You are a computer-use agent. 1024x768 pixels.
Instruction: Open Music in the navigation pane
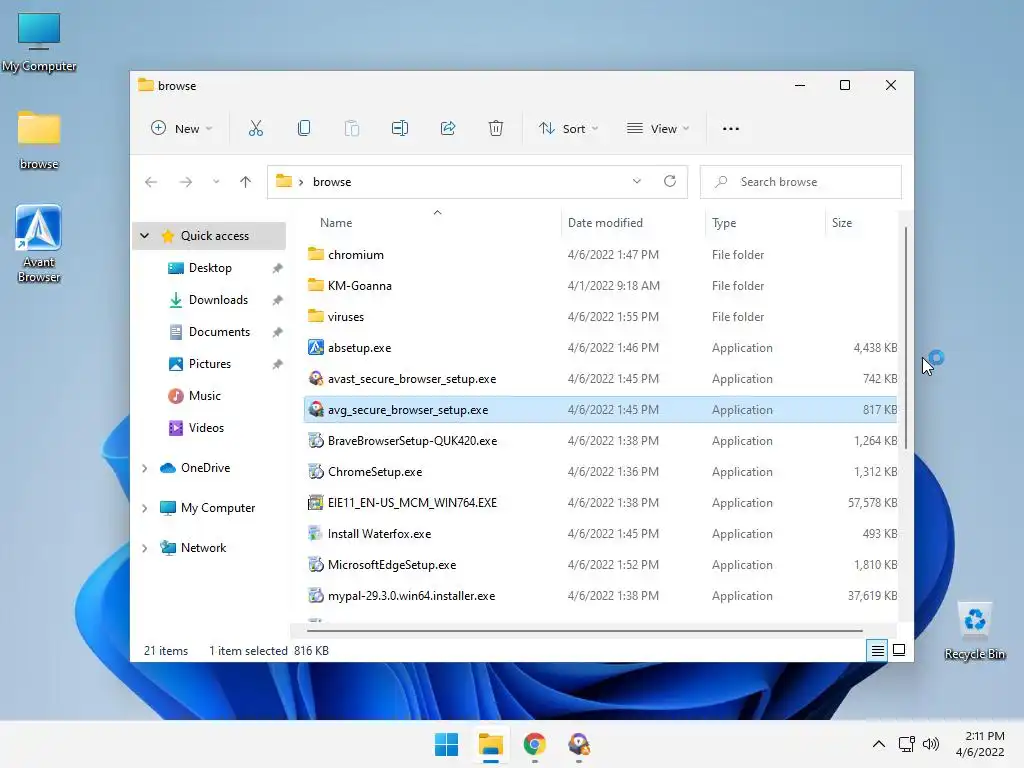(204, 396)
